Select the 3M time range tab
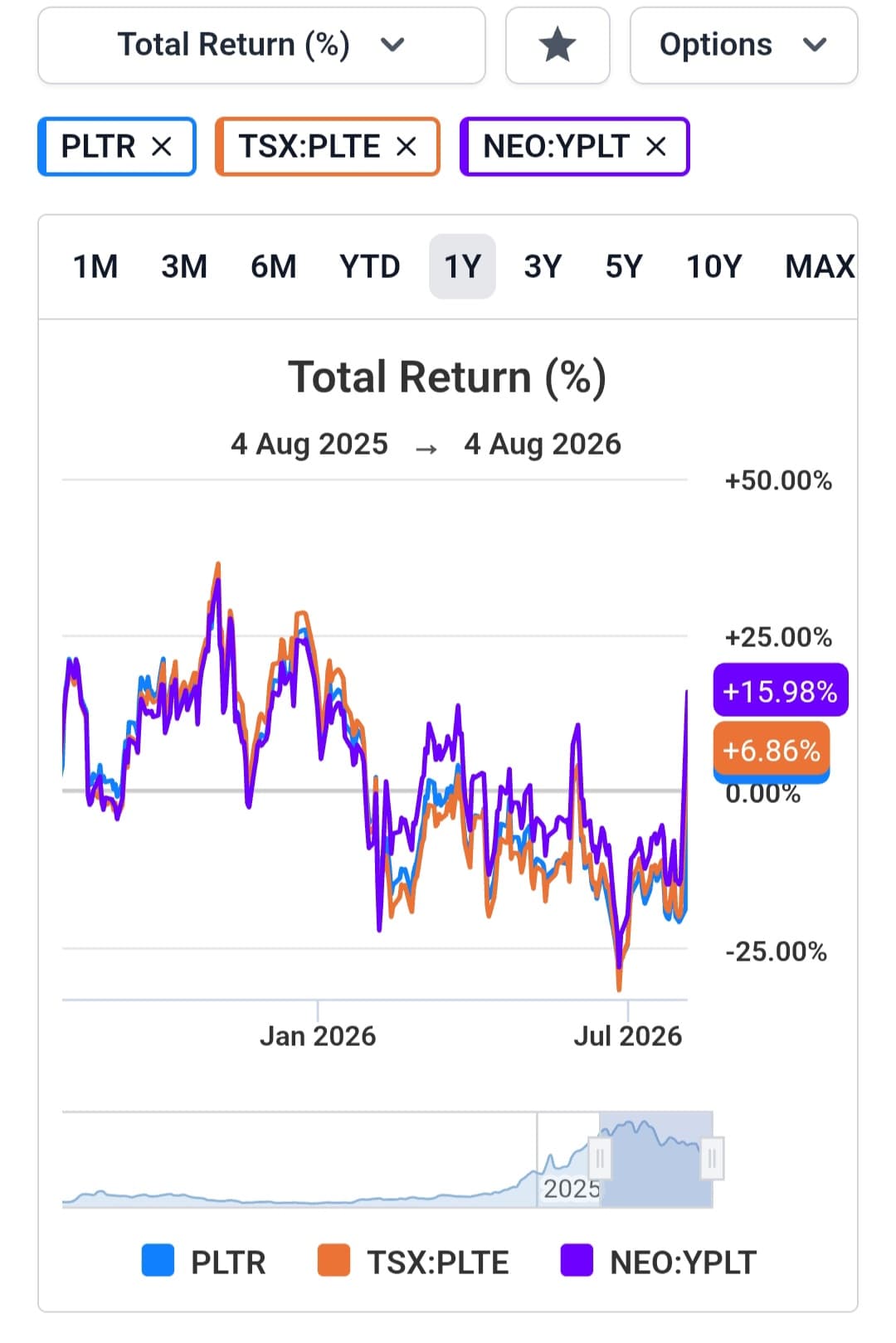This screenshot has width=896, height=1343. tap(184, 266)
